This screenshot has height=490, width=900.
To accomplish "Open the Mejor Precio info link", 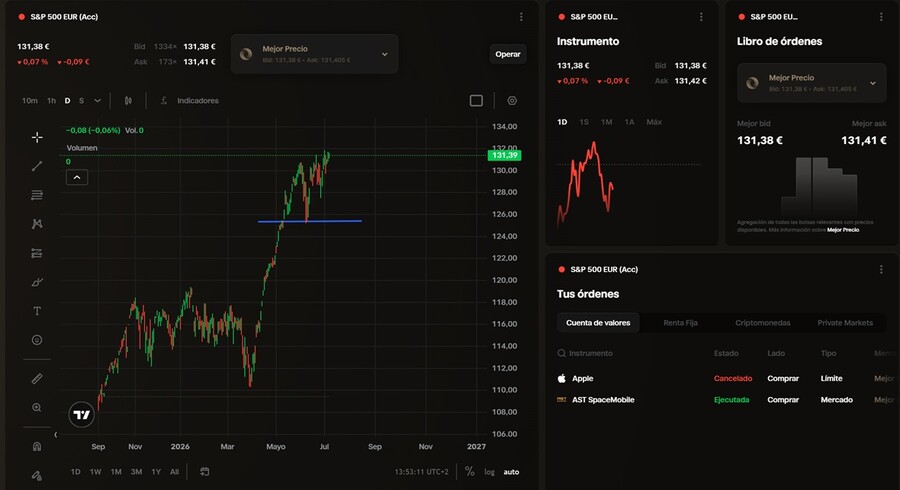I will [843, 230].
